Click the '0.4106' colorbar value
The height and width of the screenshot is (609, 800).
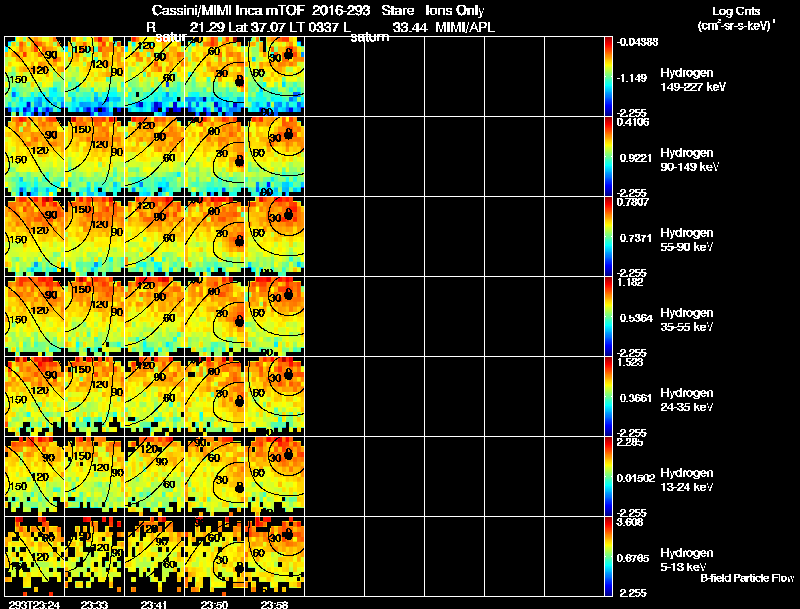pyautogui.click(x=633, y=122)
